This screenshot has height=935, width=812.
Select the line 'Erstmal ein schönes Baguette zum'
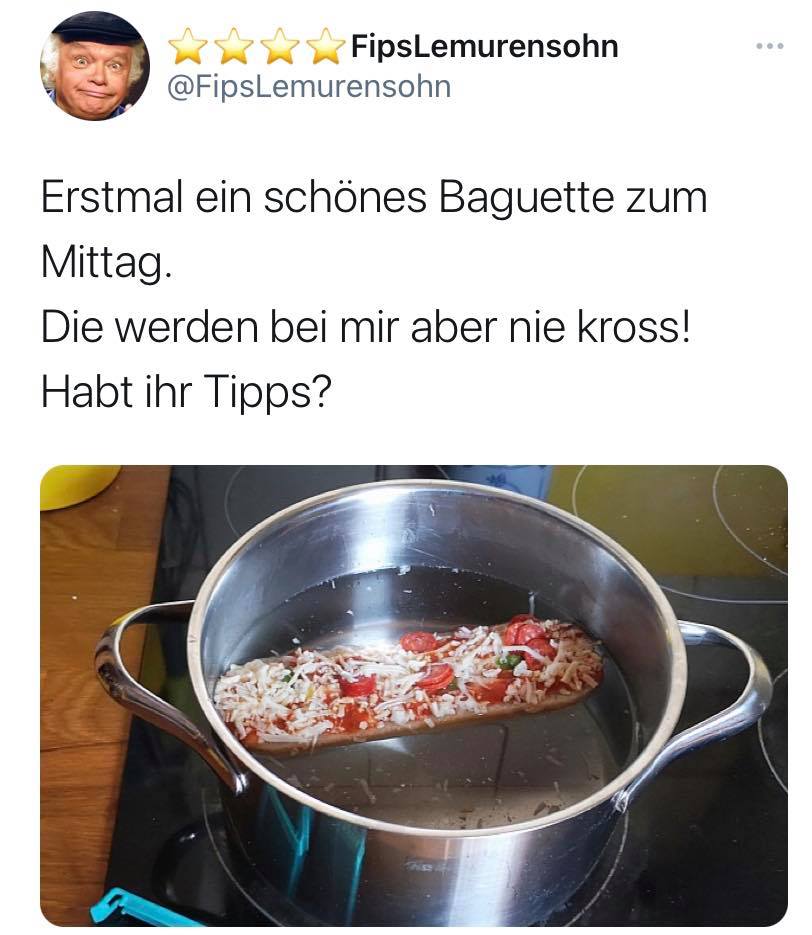coord(374,198)
